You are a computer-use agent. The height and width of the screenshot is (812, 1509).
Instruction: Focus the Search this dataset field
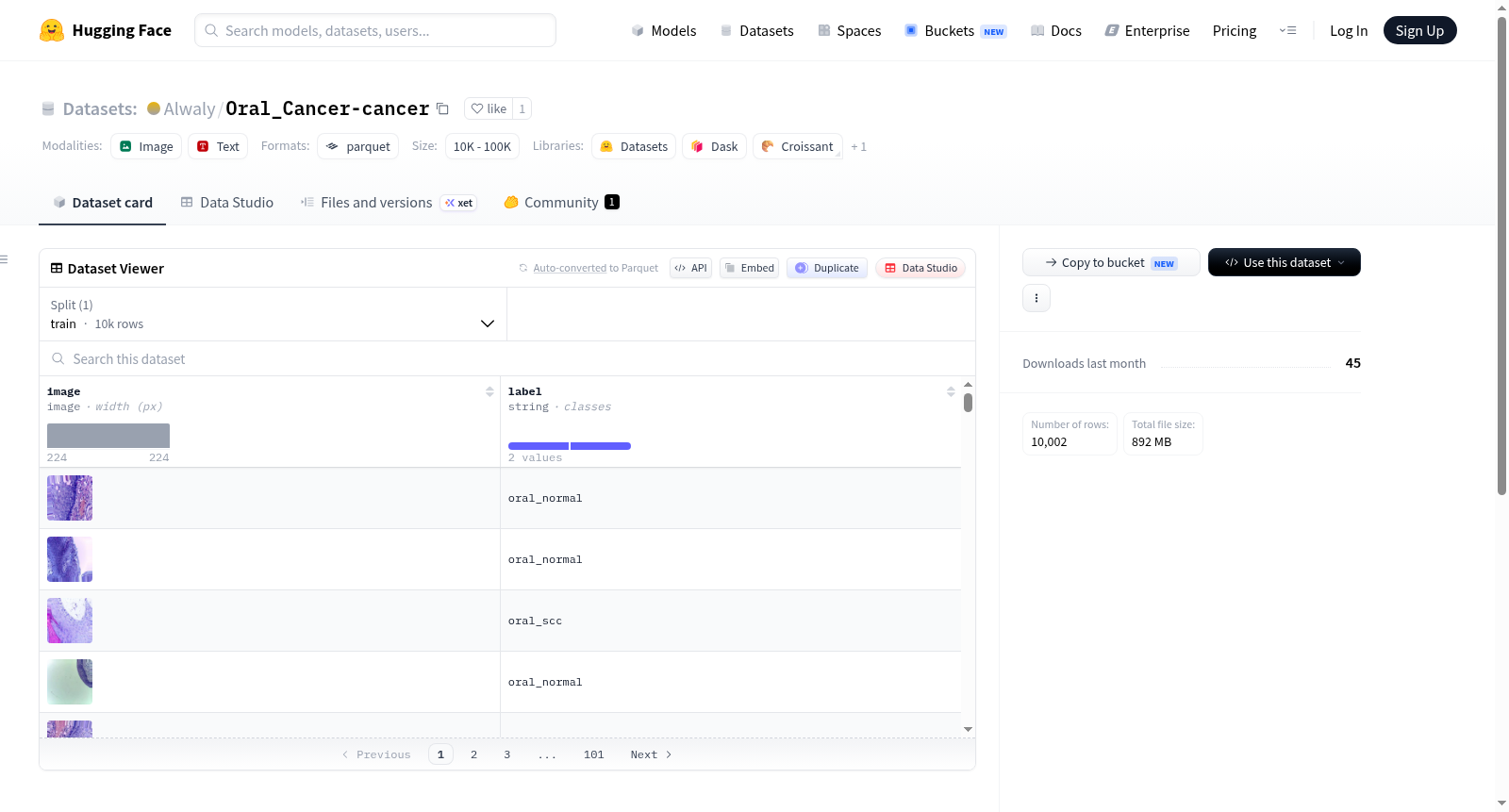507,358
